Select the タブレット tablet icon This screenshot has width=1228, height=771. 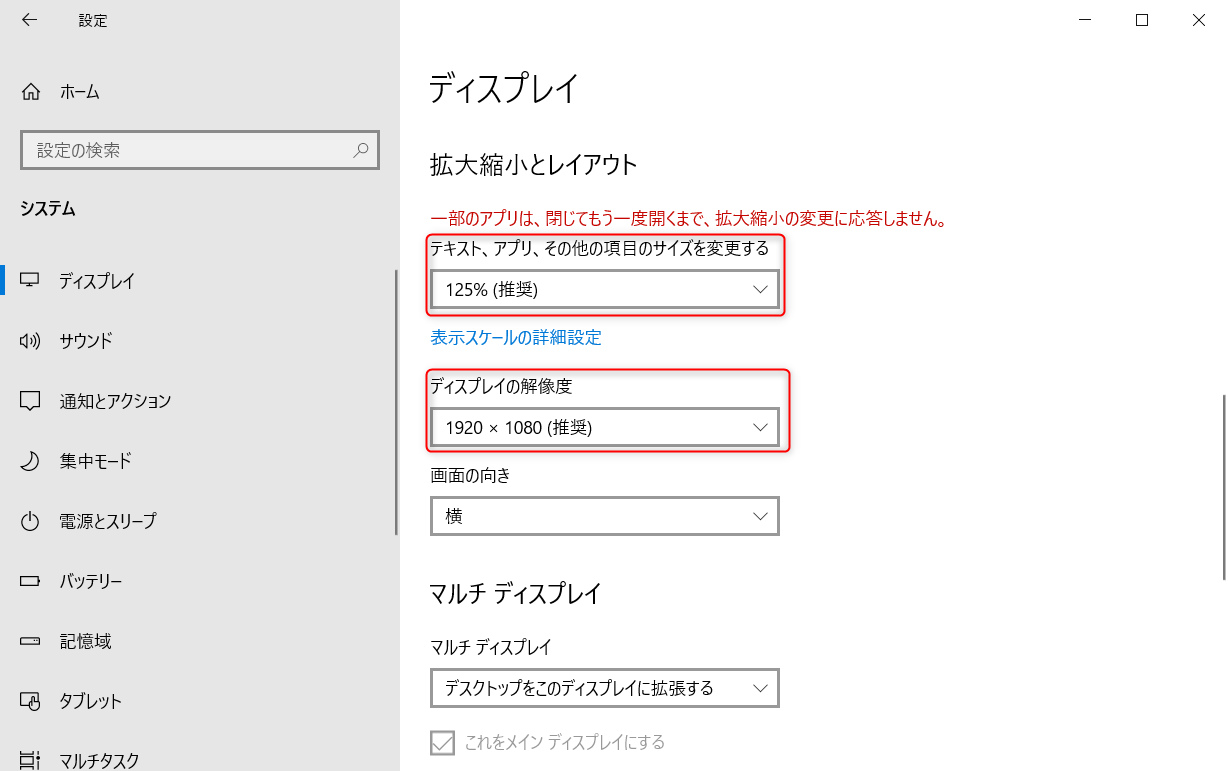30,701
